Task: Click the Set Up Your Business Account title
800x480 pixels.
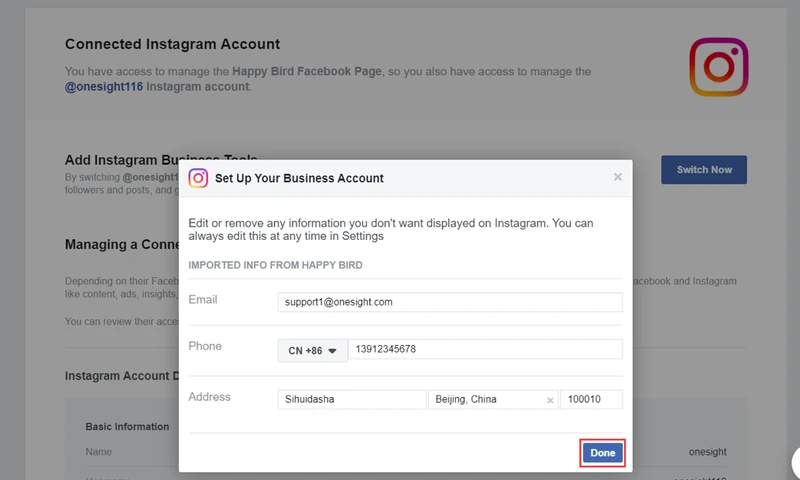Action: [299, 178]
